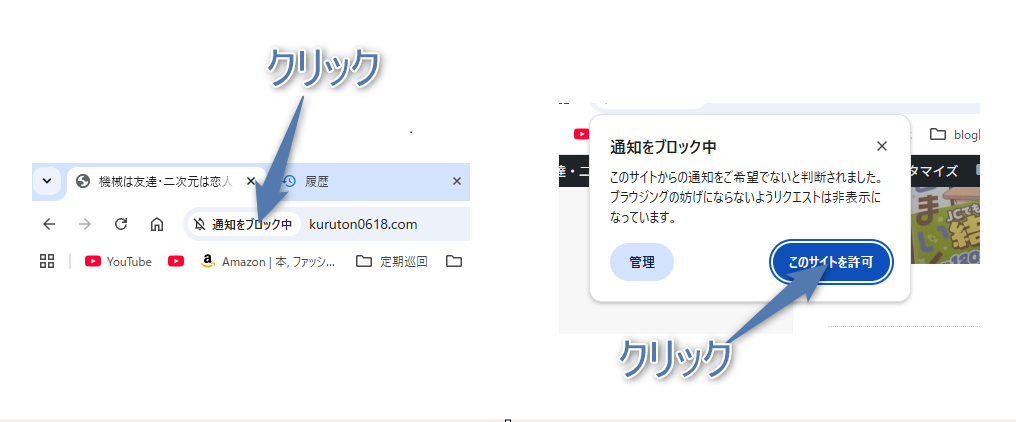Screen dimensions: 1016x422
Task: Click the browser back arrow
Action: [x=49, y=224]
